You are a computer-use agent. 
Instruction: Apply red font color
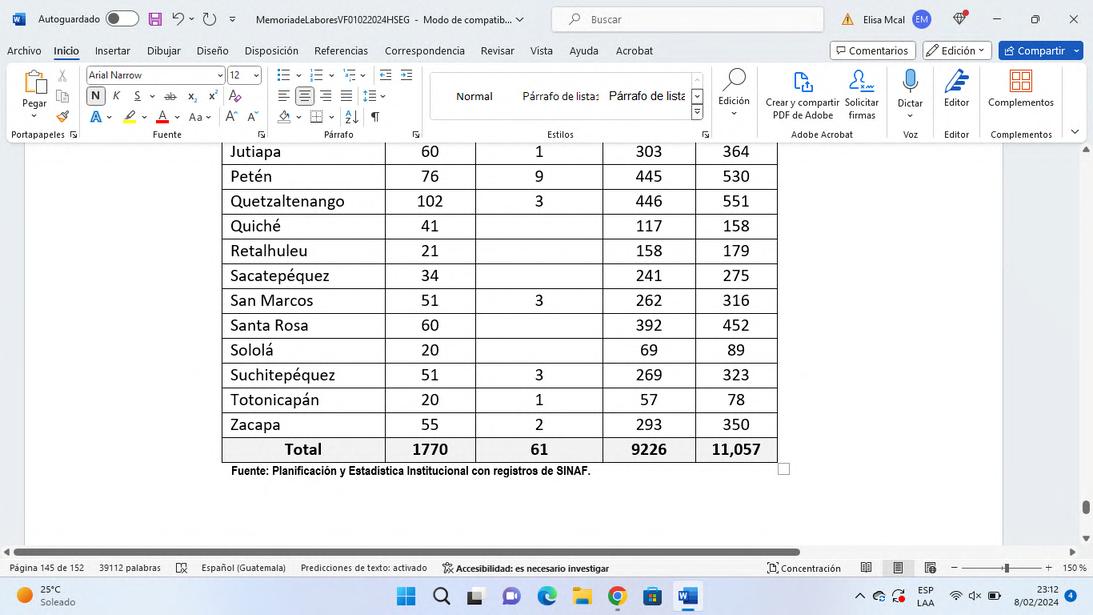coord(162,116)
